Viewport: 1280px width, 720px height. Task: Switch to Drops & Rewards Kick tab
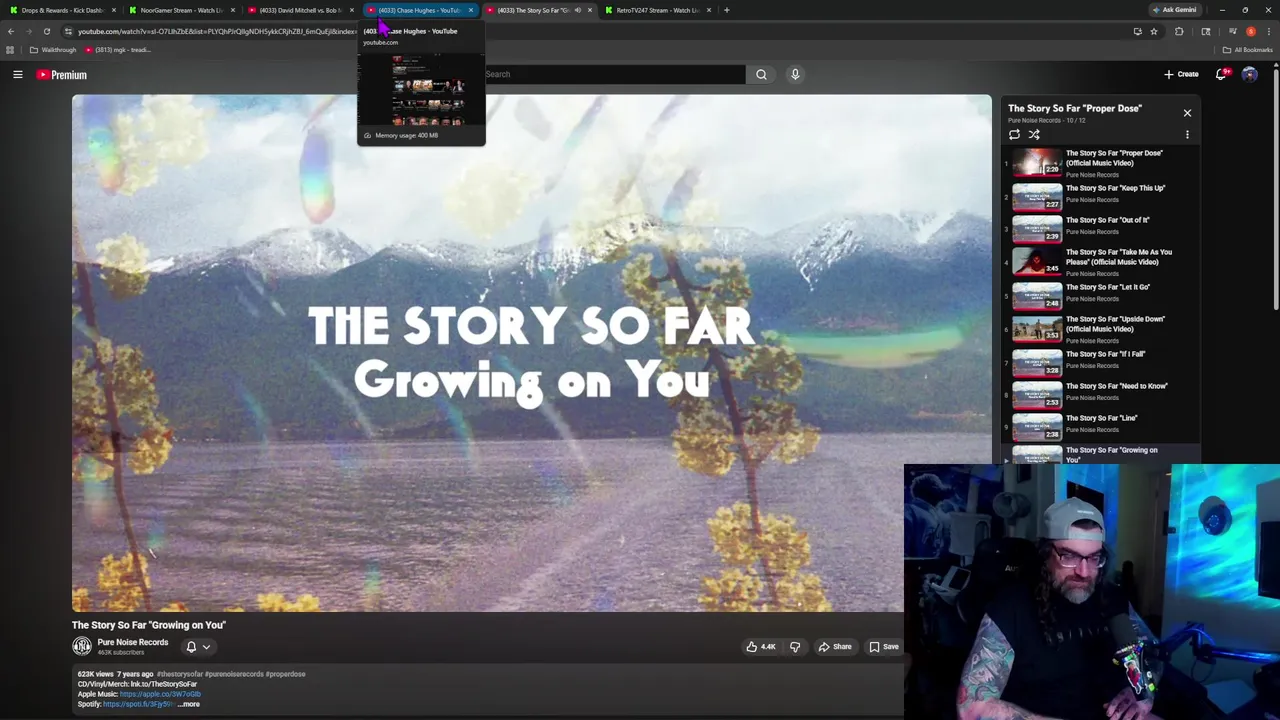pyautogui.click(x=60, y=10)
